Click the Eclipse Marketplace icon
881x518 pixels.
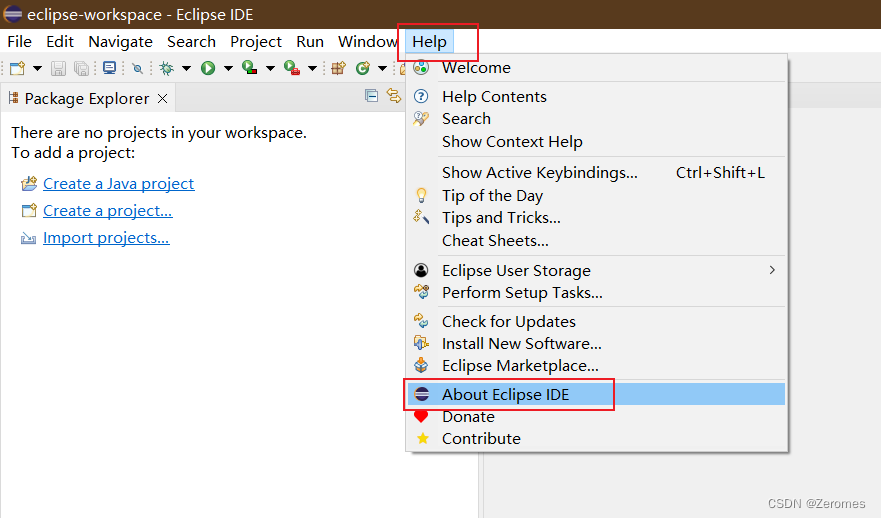[x=421, y=365]
